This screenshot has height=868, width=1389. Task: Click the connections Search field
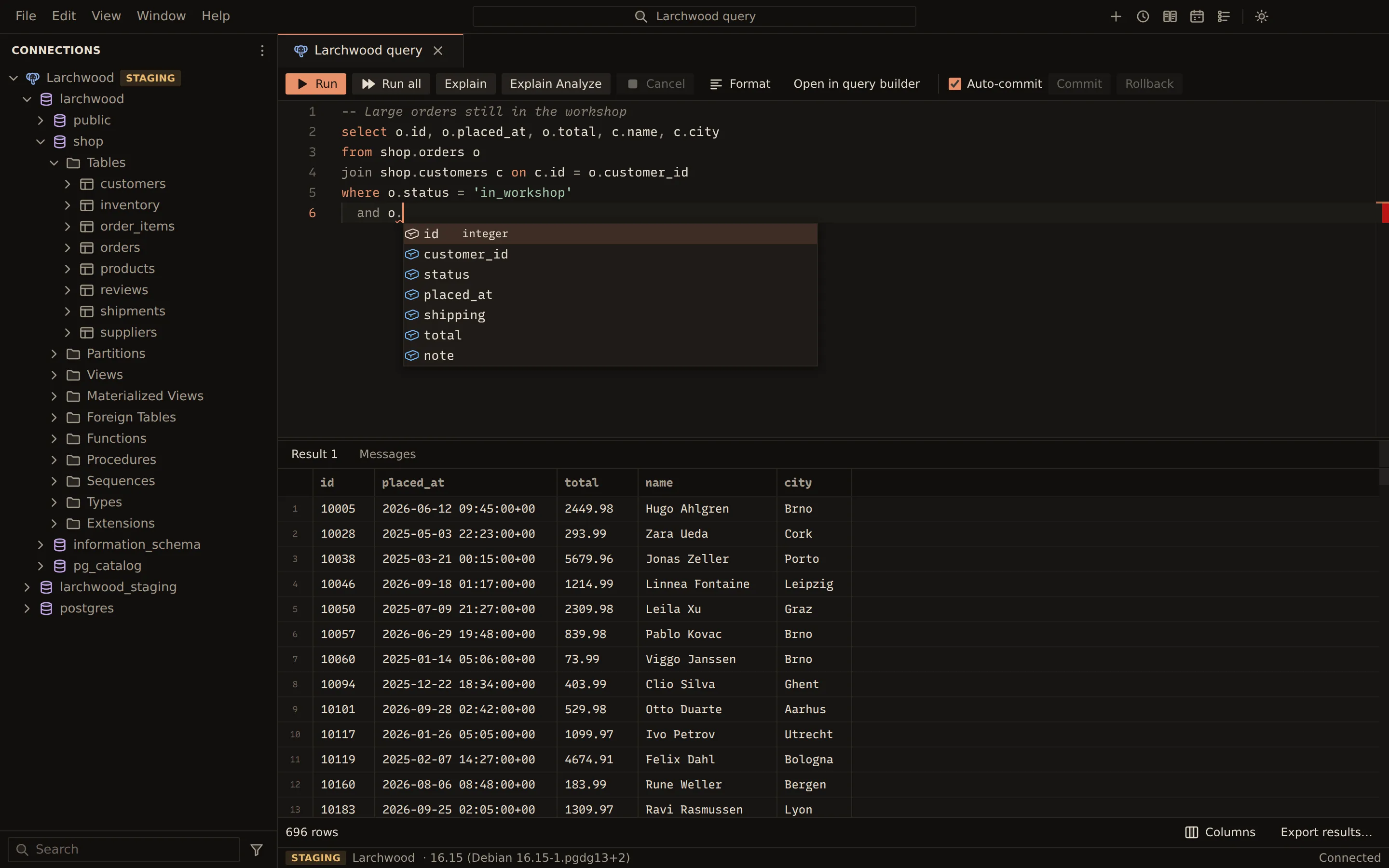coord(124,849)
